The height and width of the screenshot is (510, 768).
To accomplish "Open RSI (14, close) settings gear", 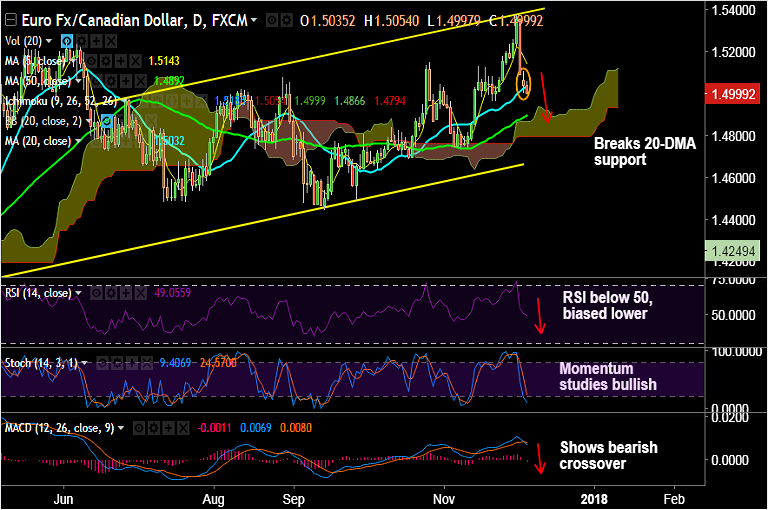I will [111, 293].
